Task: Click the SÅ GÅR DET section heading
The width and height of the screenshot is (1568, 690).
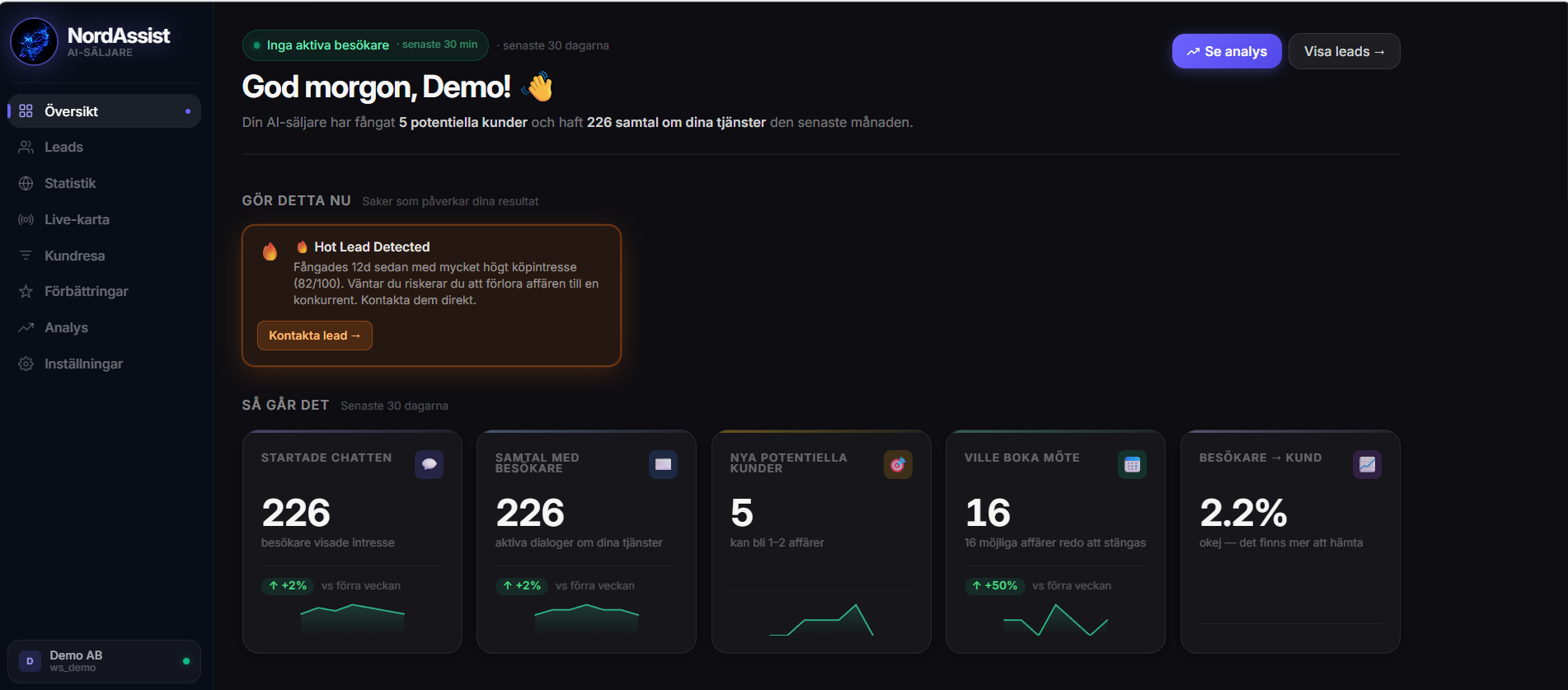Action: [285, 405]
